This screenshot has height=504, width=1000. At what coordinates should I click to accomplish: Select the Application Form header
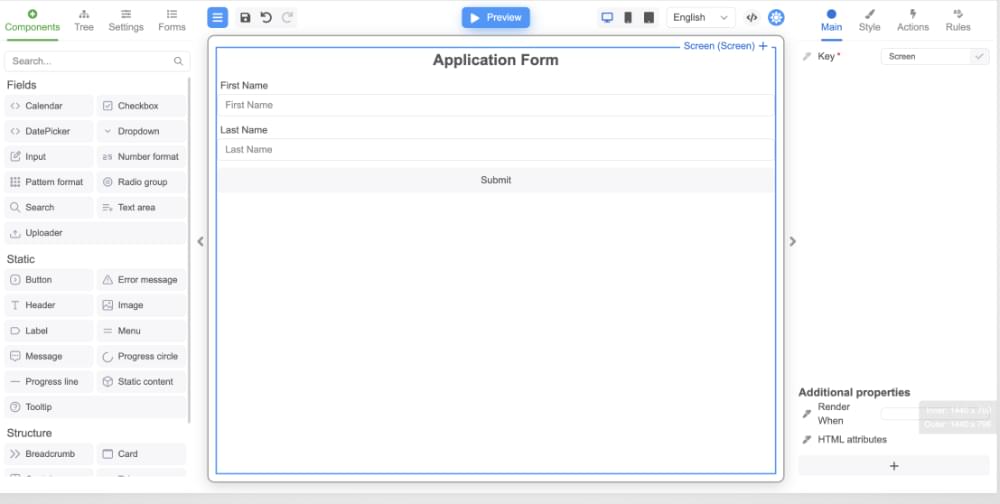(496, 60)
